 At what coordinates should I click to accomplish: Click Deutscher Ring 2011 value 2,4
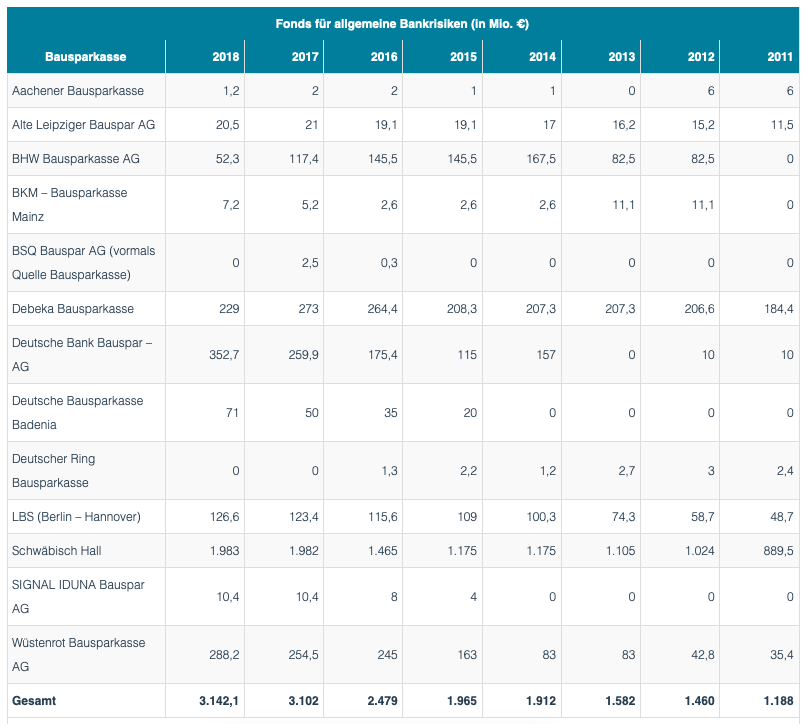click(785, 470)
